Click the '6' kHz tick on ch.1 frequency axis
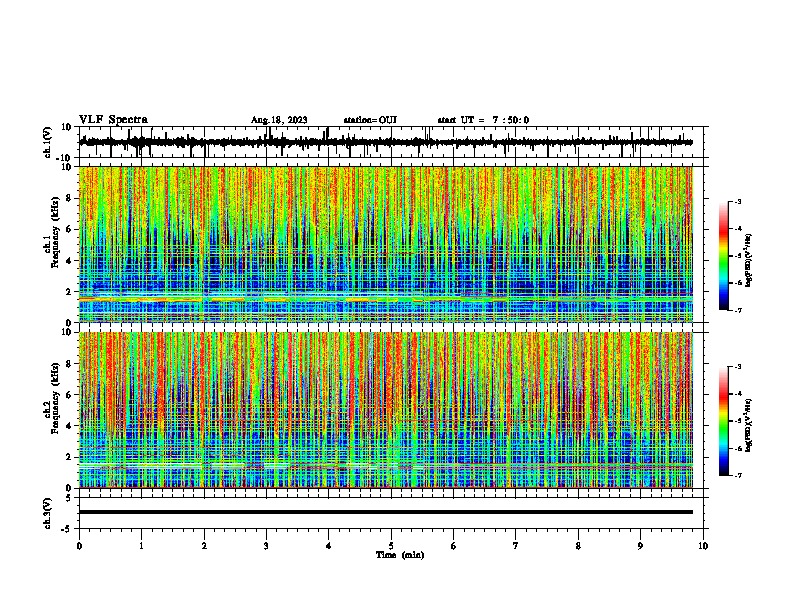Screen dimensions: 792x612 pos(69,229)
